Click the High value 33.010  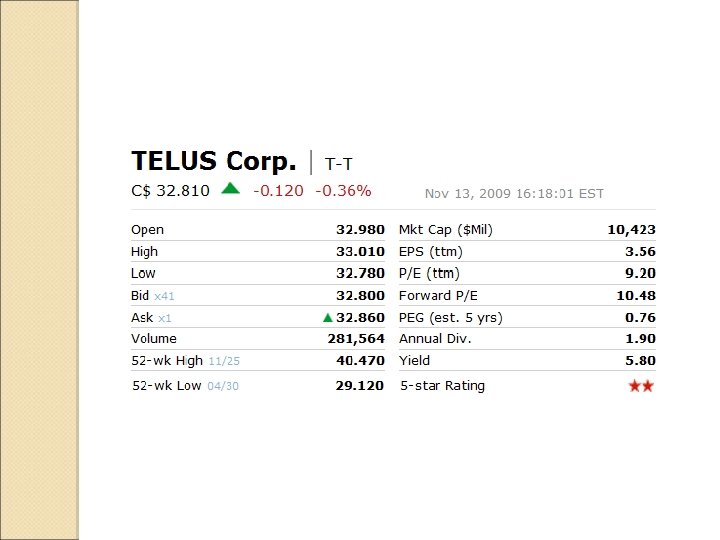[x=360, y=252]
